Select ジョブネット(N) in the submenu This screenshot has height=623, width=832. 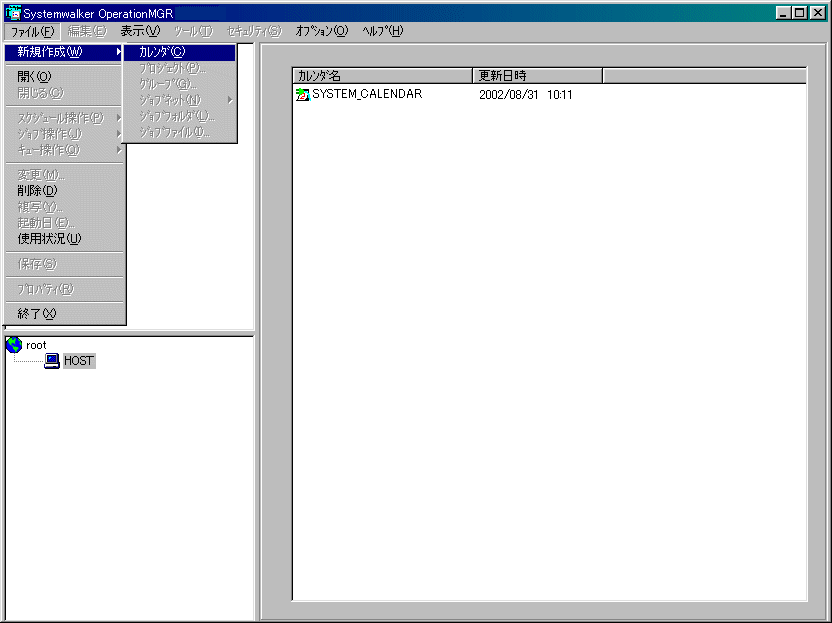179,100
